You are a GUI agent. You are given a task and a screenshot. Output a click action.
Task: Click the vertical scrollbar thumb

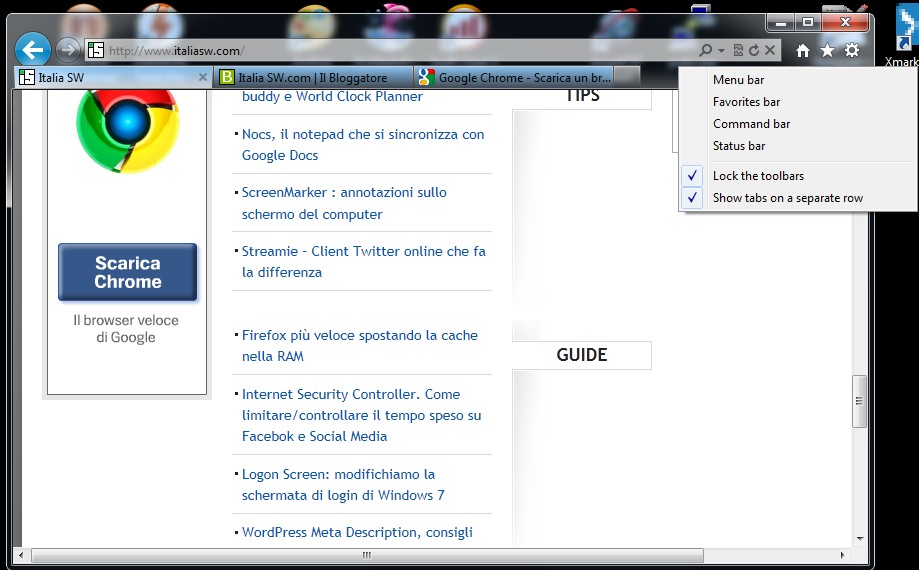point(859,401)
